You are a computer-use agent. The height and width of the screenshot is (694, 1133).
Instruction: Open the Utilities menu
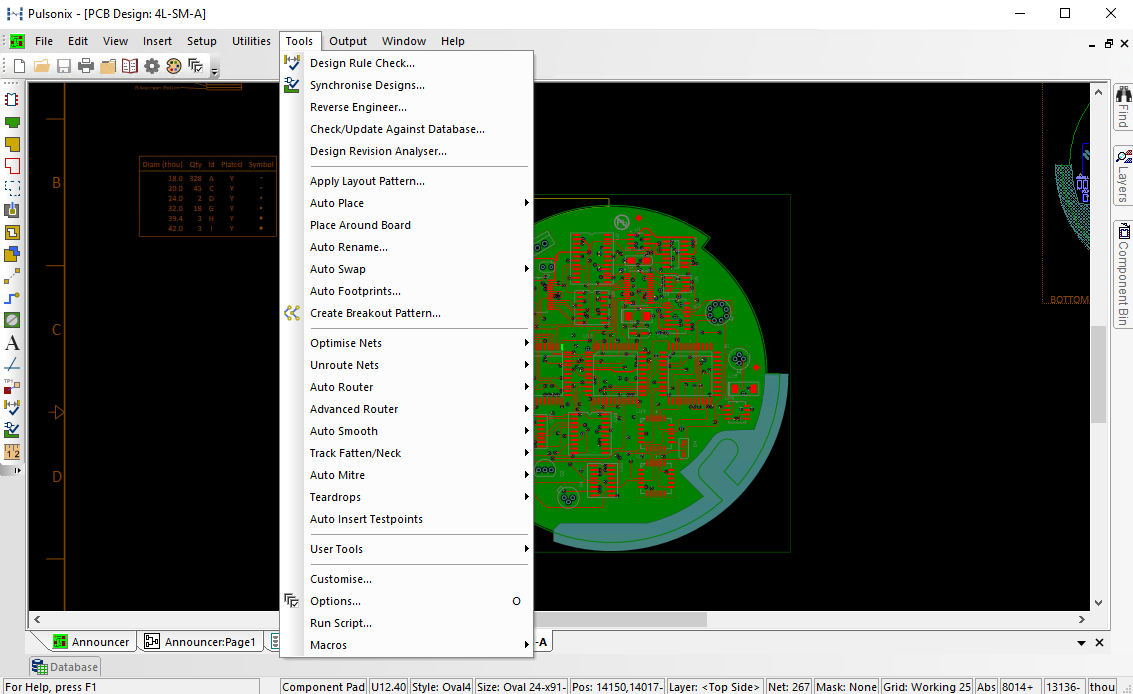pos(251,41)
